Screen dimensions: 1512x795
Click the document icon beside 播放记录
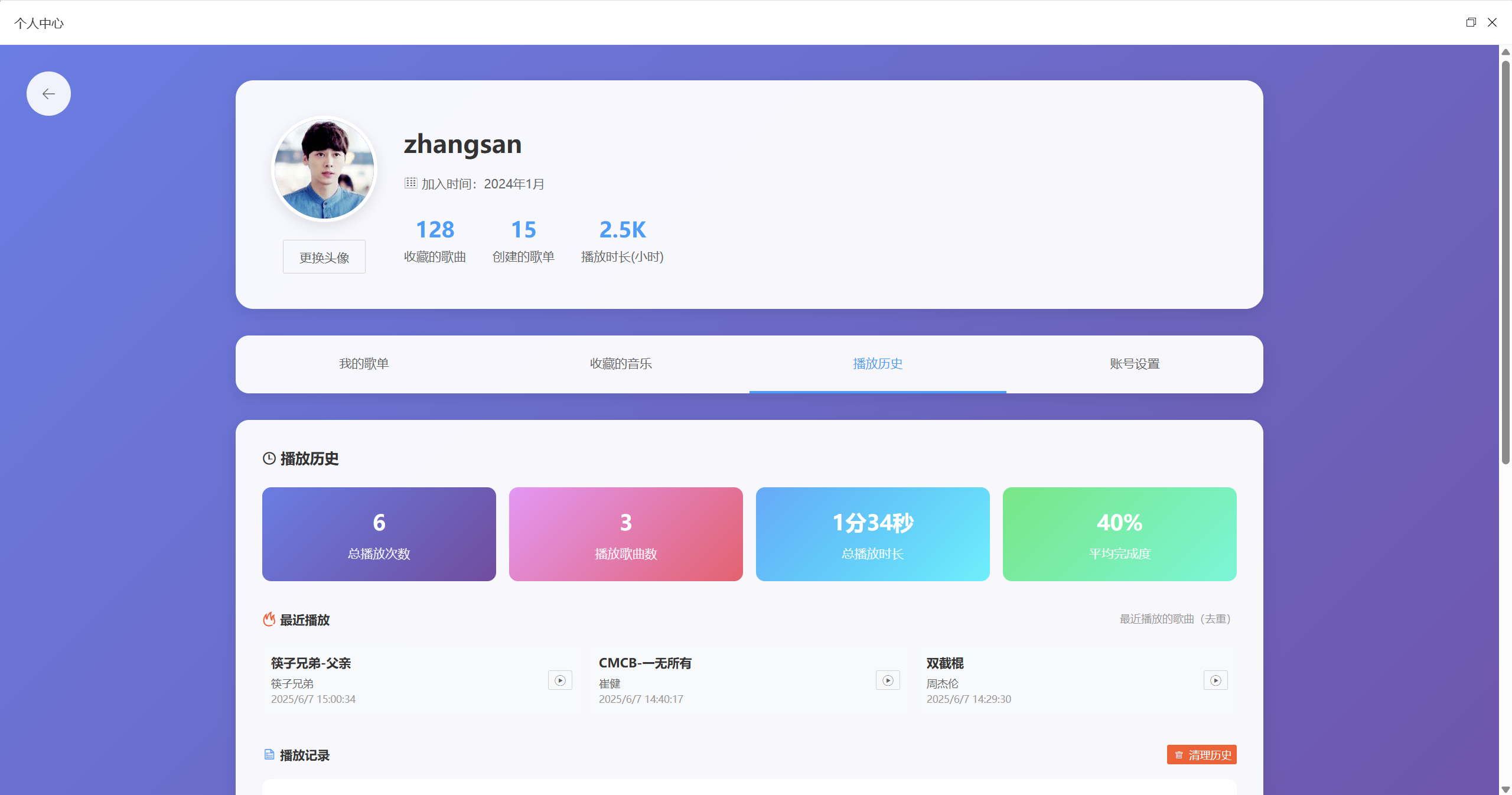click(269, 755)
